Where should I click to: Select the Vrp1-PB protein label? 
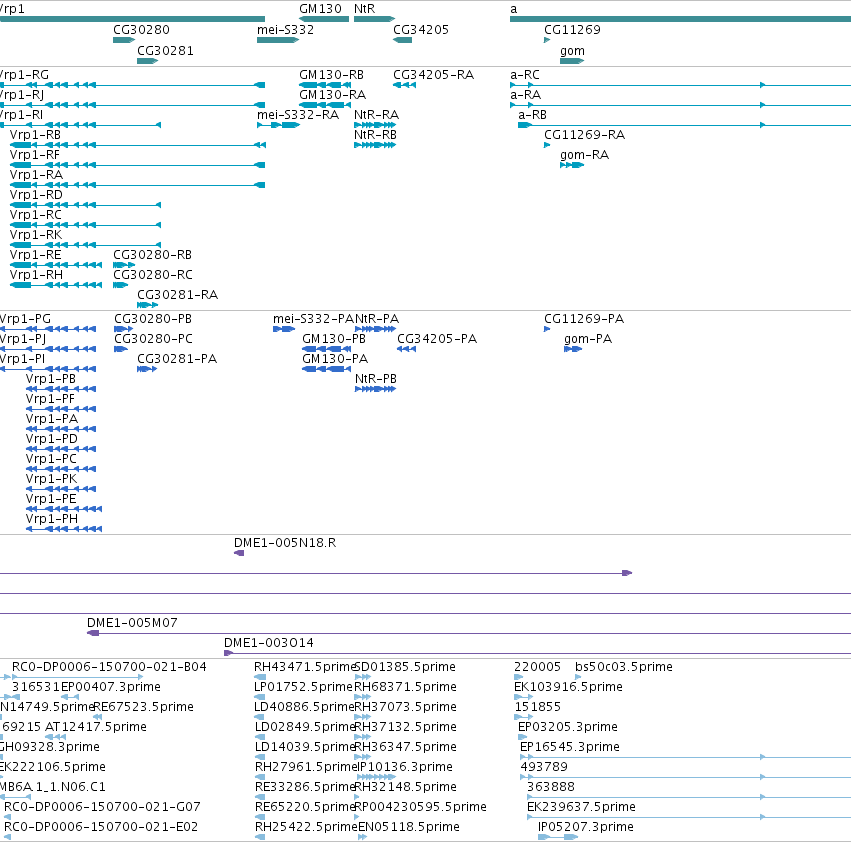coord(50,379)
